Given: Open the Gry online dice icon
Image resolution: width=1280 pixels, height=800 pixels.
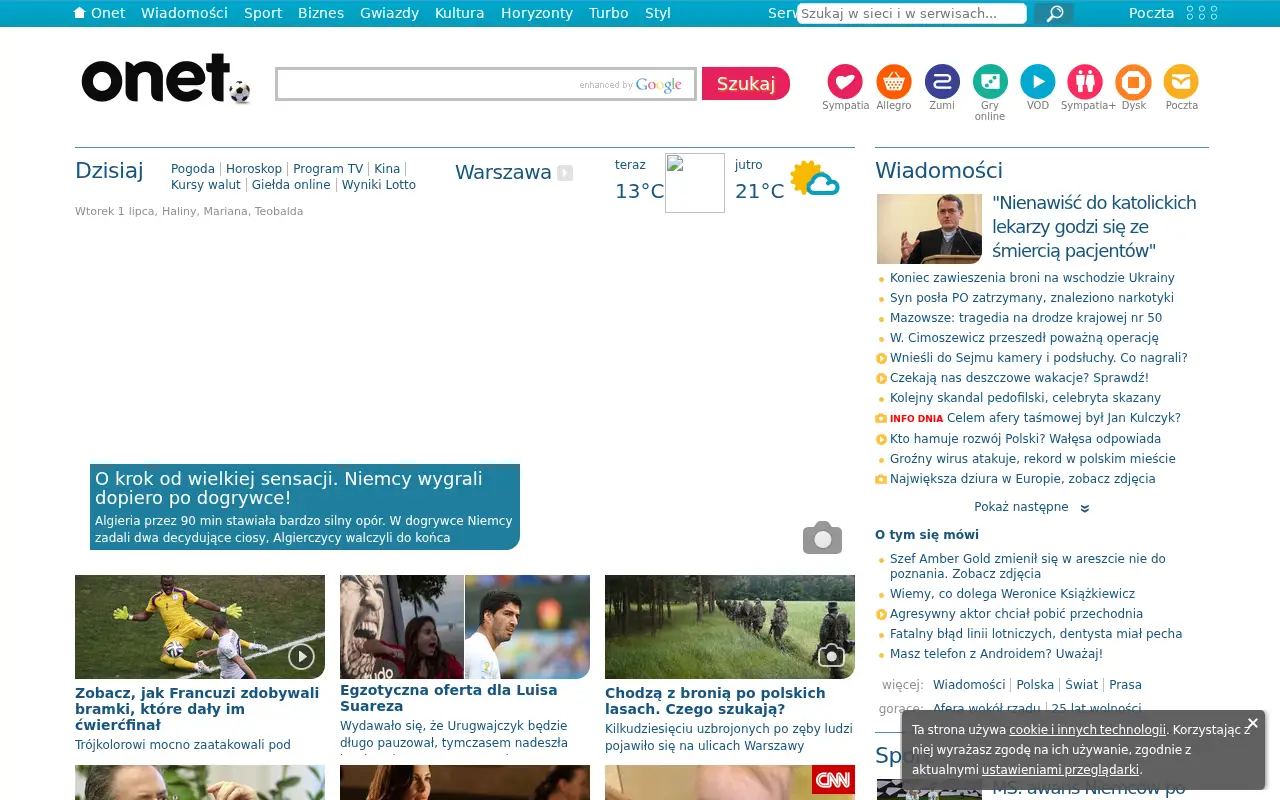Looking at the screenshot, I should click(990, 81).
